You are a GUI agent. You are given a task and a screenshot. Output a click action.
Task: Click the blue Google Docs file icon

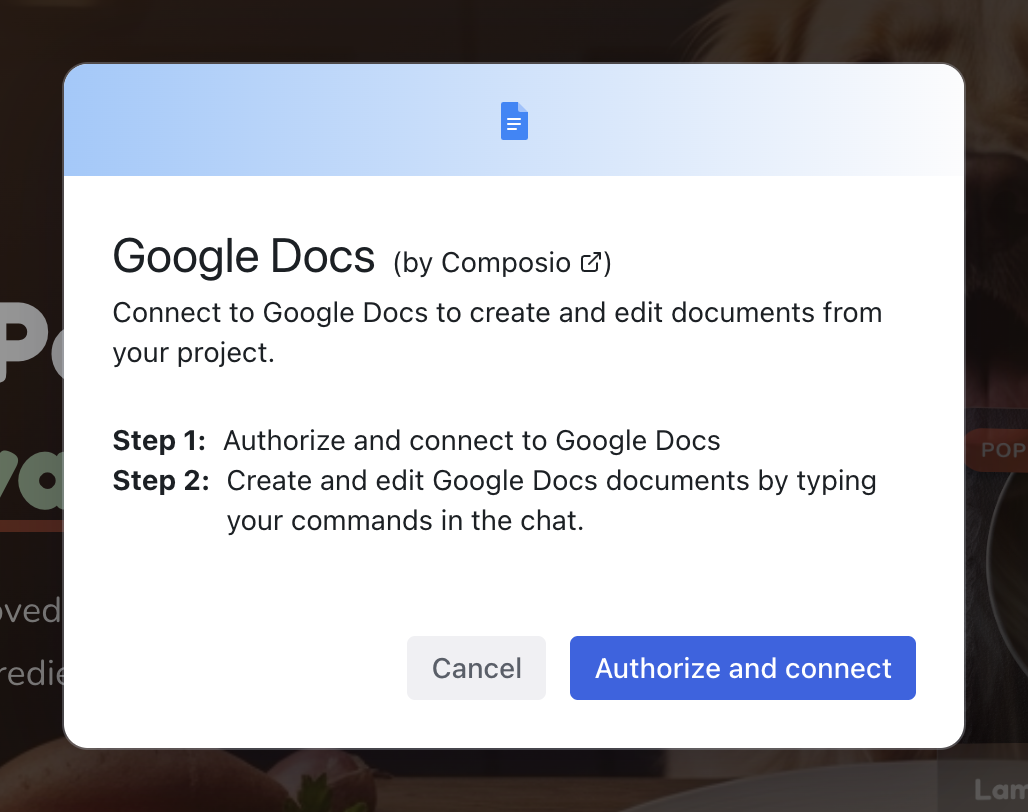click(x=514, y=121)
